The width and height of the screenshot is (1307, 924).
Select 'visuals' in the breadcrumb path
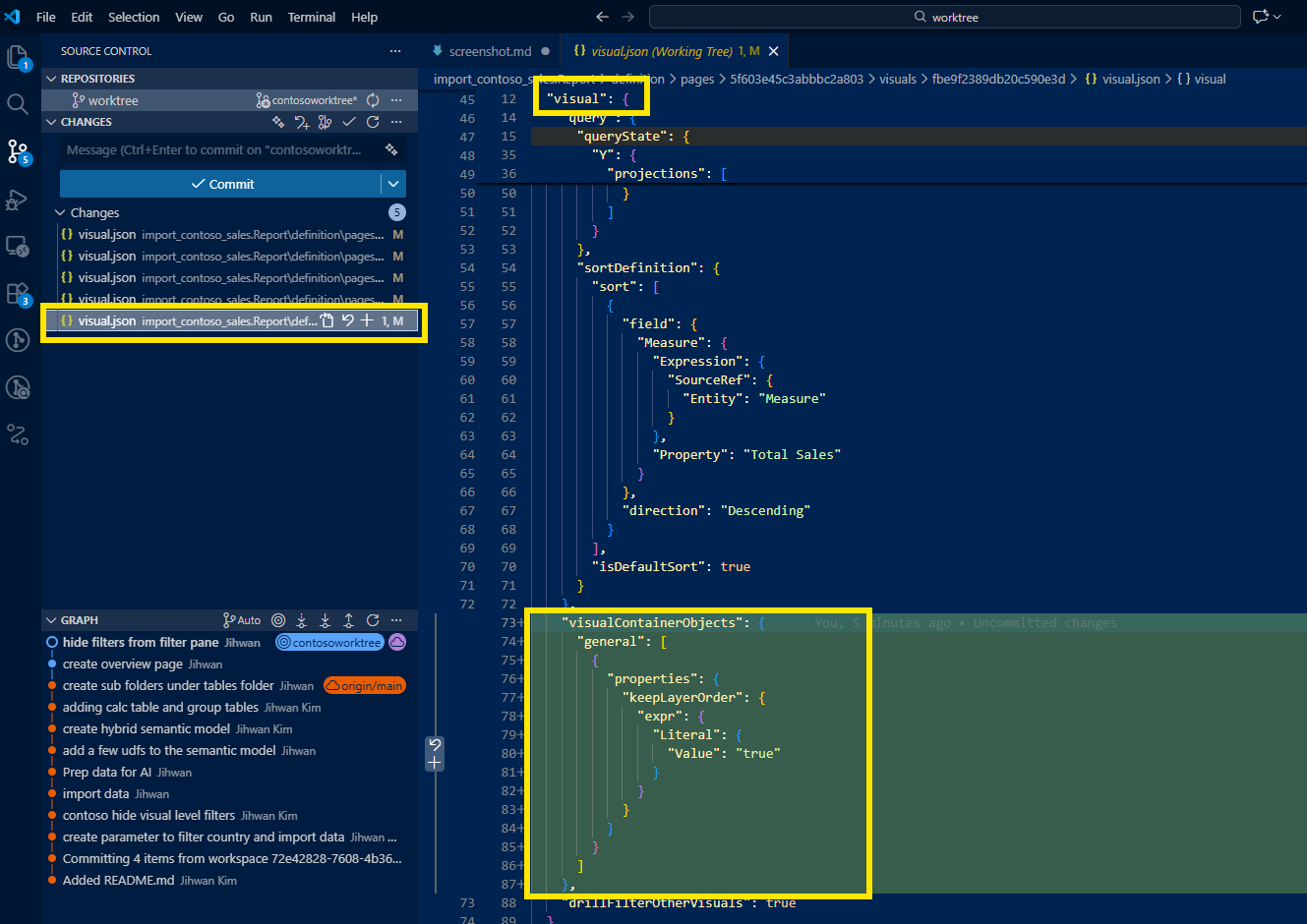[898, 79]
